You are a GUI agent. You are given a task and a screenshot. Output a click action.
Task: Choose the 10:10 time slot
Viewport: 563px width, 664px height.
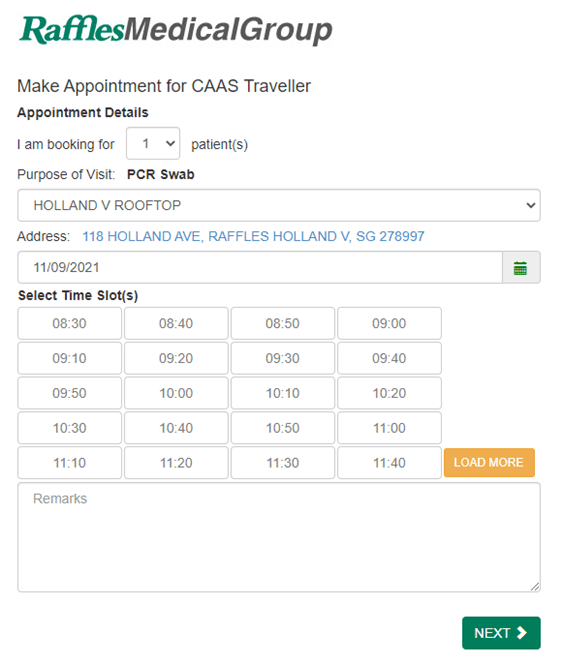(283, 393)
